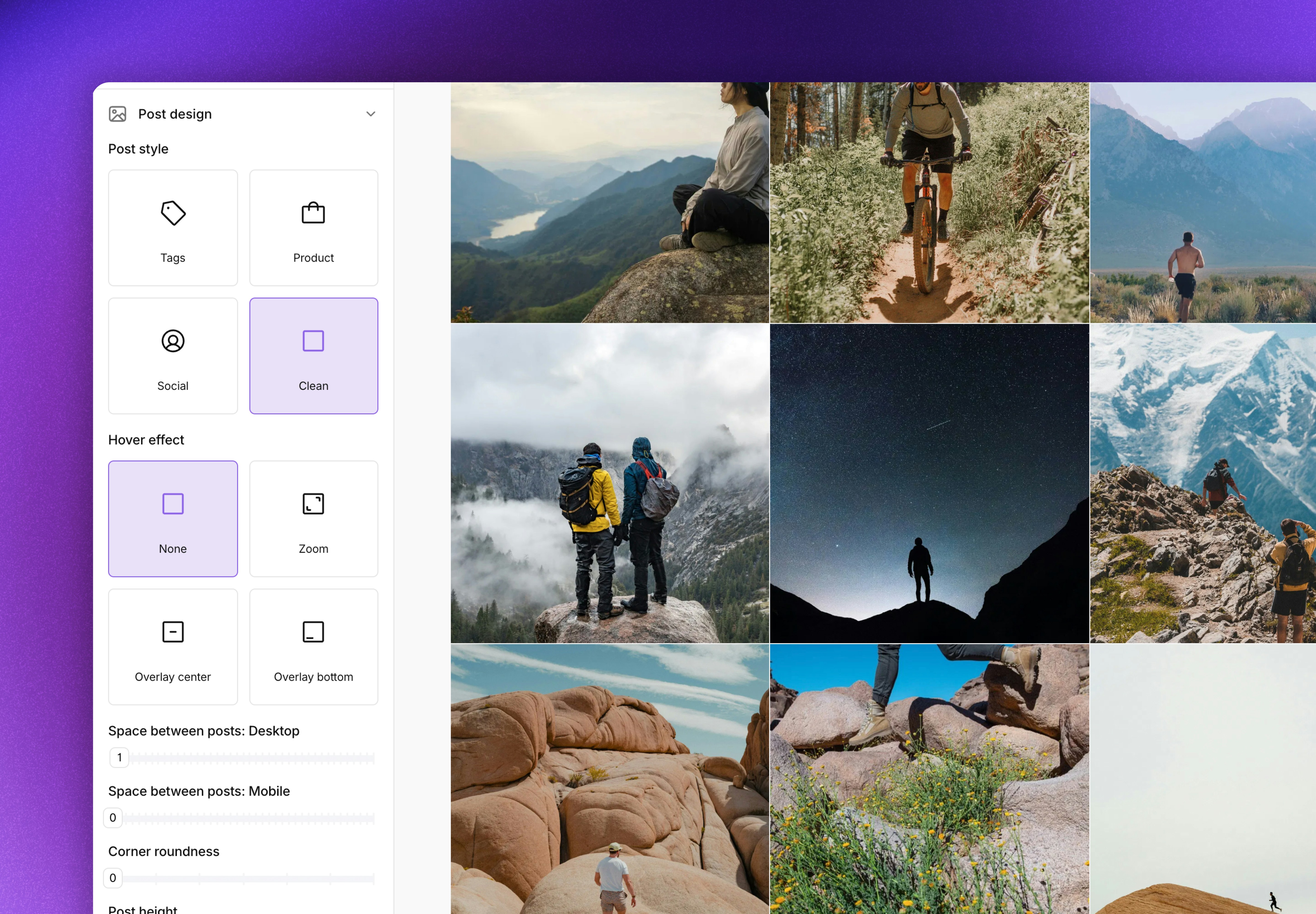The image size is (1316, 914).
Task: Choose the None hover effect icon
Action: click(x=173, y=504)
